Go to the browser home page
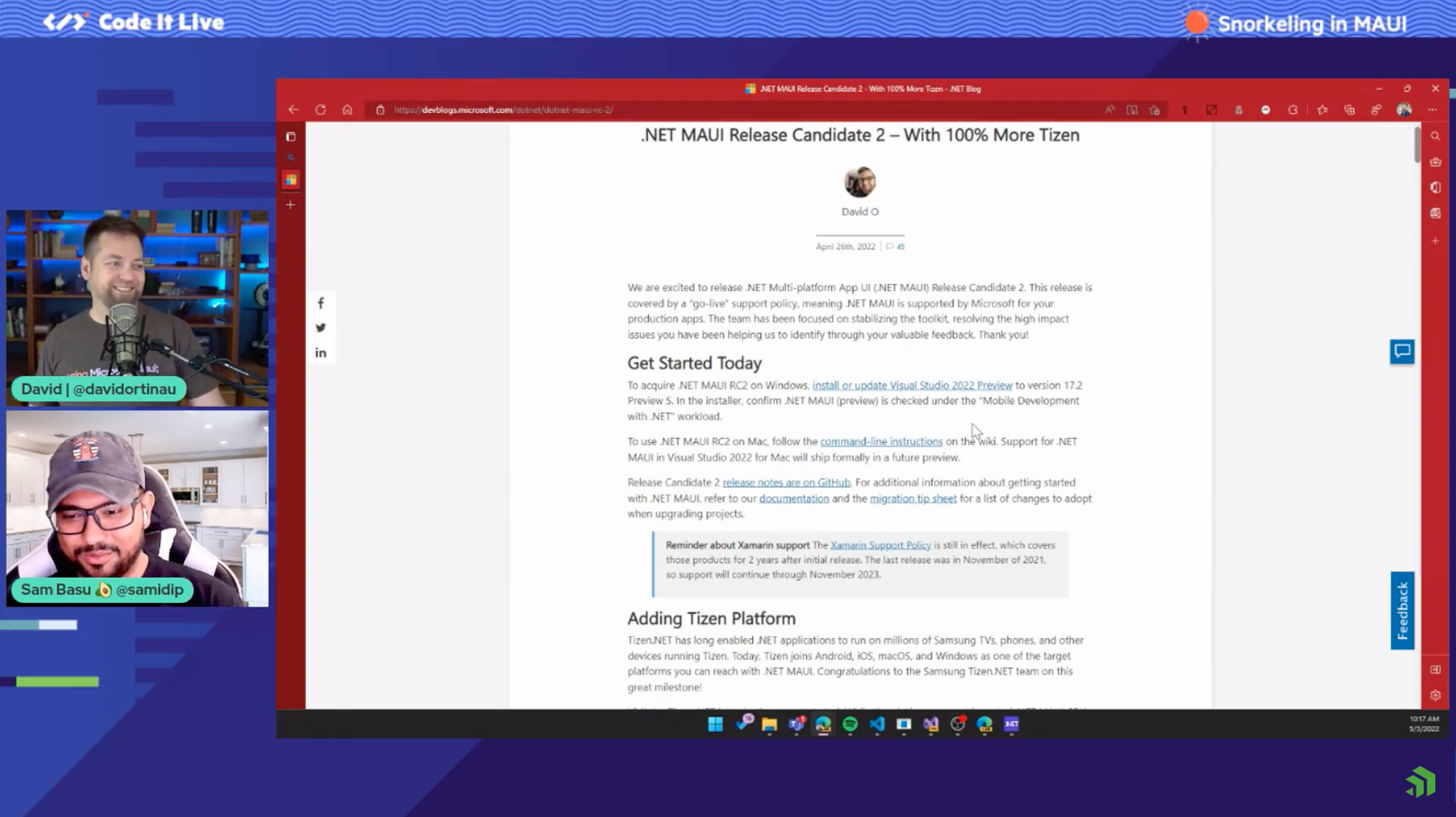This screenshot has width=1456, height=817. 347,110
